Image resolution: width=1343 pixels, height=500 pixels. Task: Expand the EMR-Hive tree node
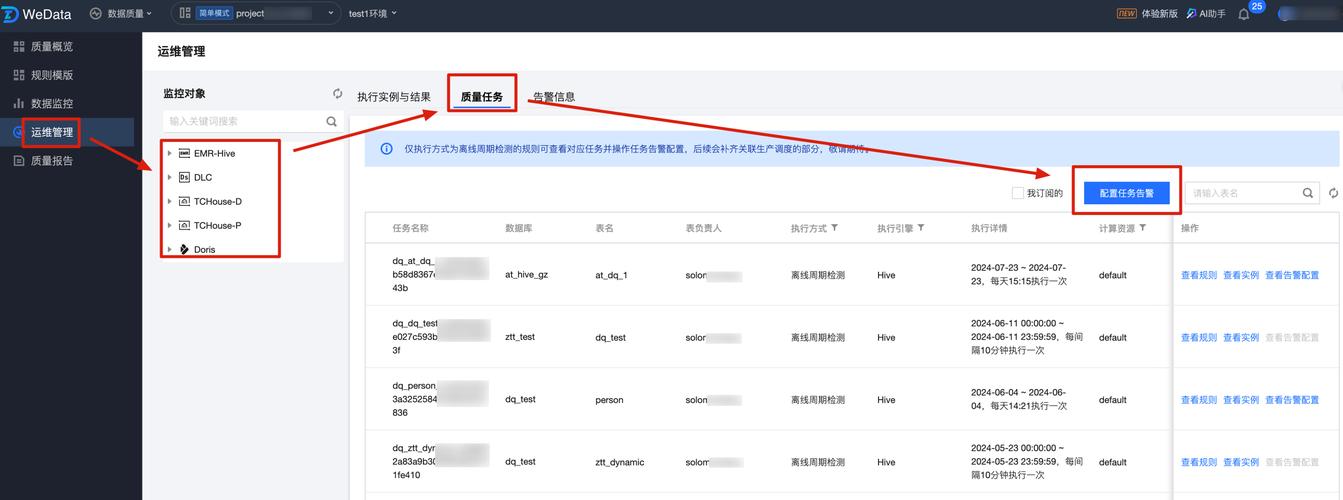tap(169, 154)
